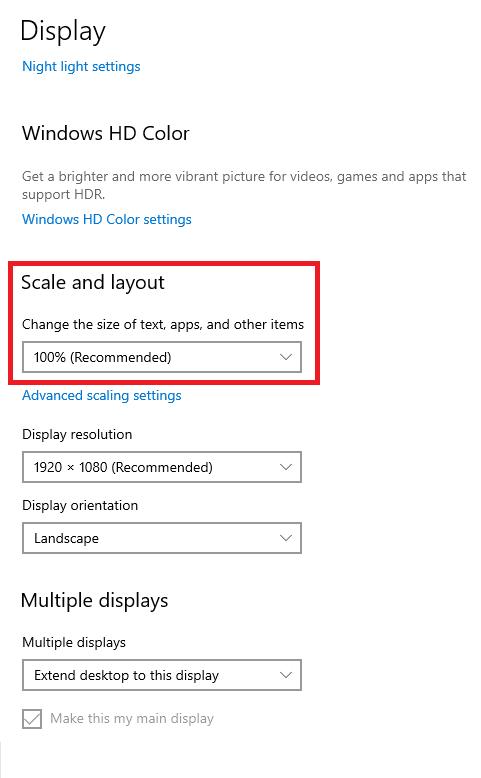
Task: Click the Windows HD Color heading
Action: click(x=106, y=133)
